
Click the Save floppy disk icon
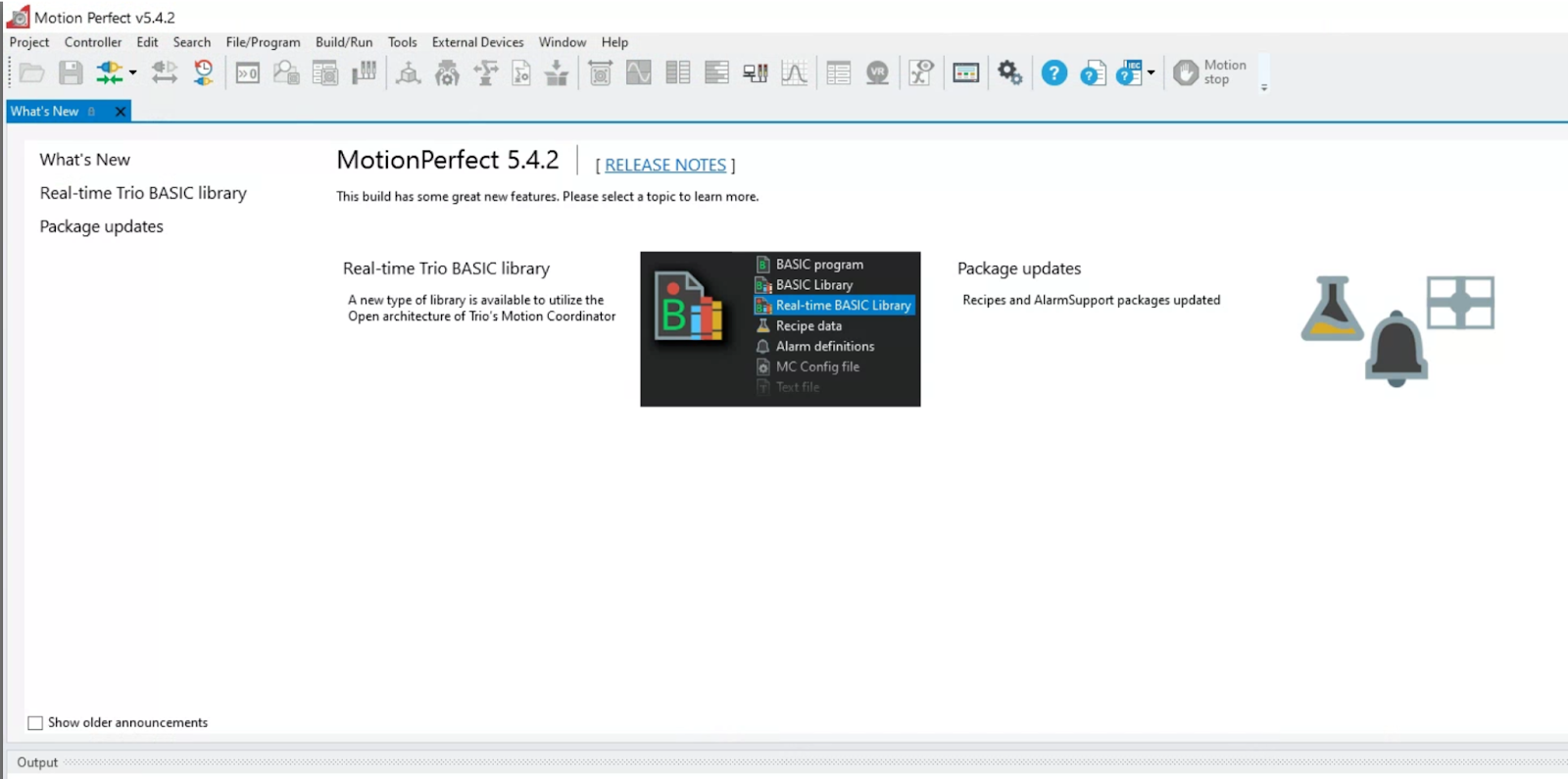[x=71, y=73]
